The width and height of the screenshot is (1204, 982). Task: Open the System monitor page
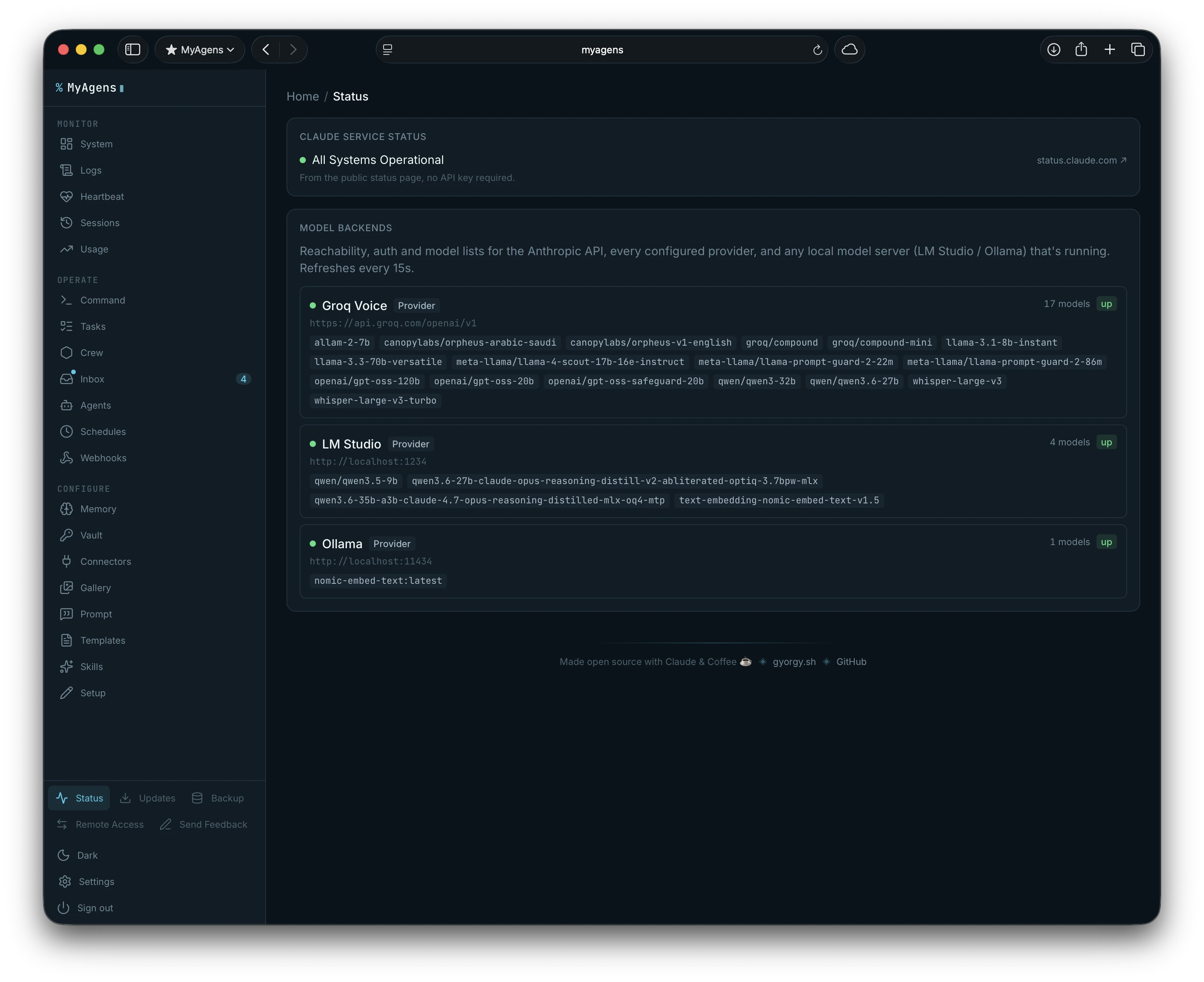tap(86, 144)
